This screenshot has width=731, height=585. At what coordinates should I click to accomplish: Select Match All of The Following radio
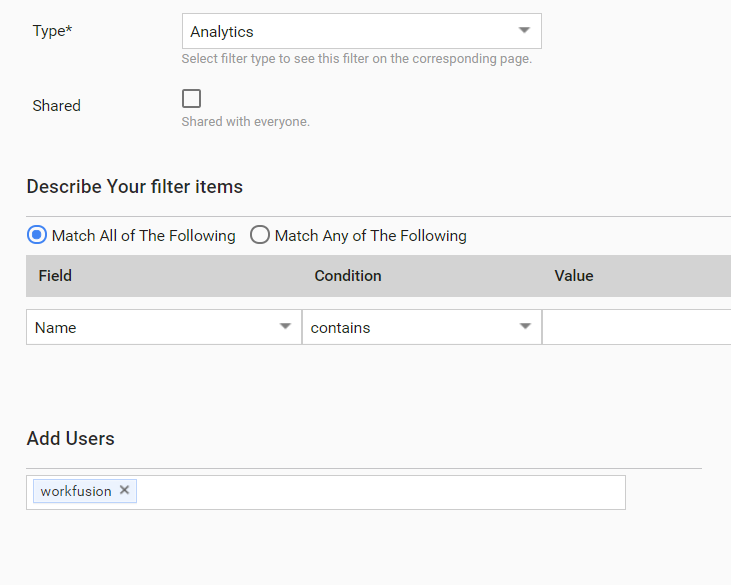click(x=37, y=234)
